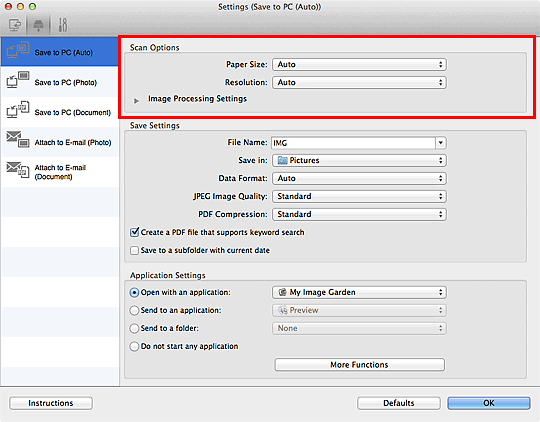Select the Attach to E-mail (Document) icon
This screenshot has height=422, width=540.
coord(18,170)
